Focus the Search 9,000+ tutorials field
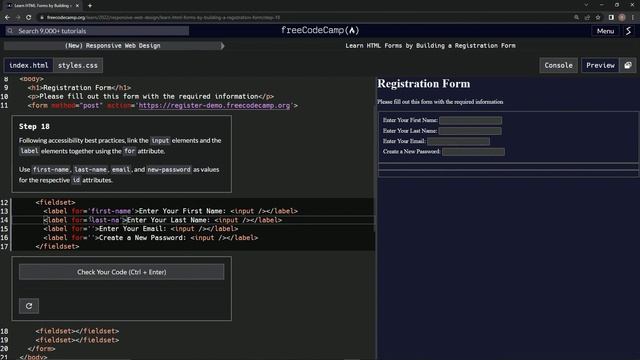The width and height of the screenshot is (640, 360). pos(97,31)
